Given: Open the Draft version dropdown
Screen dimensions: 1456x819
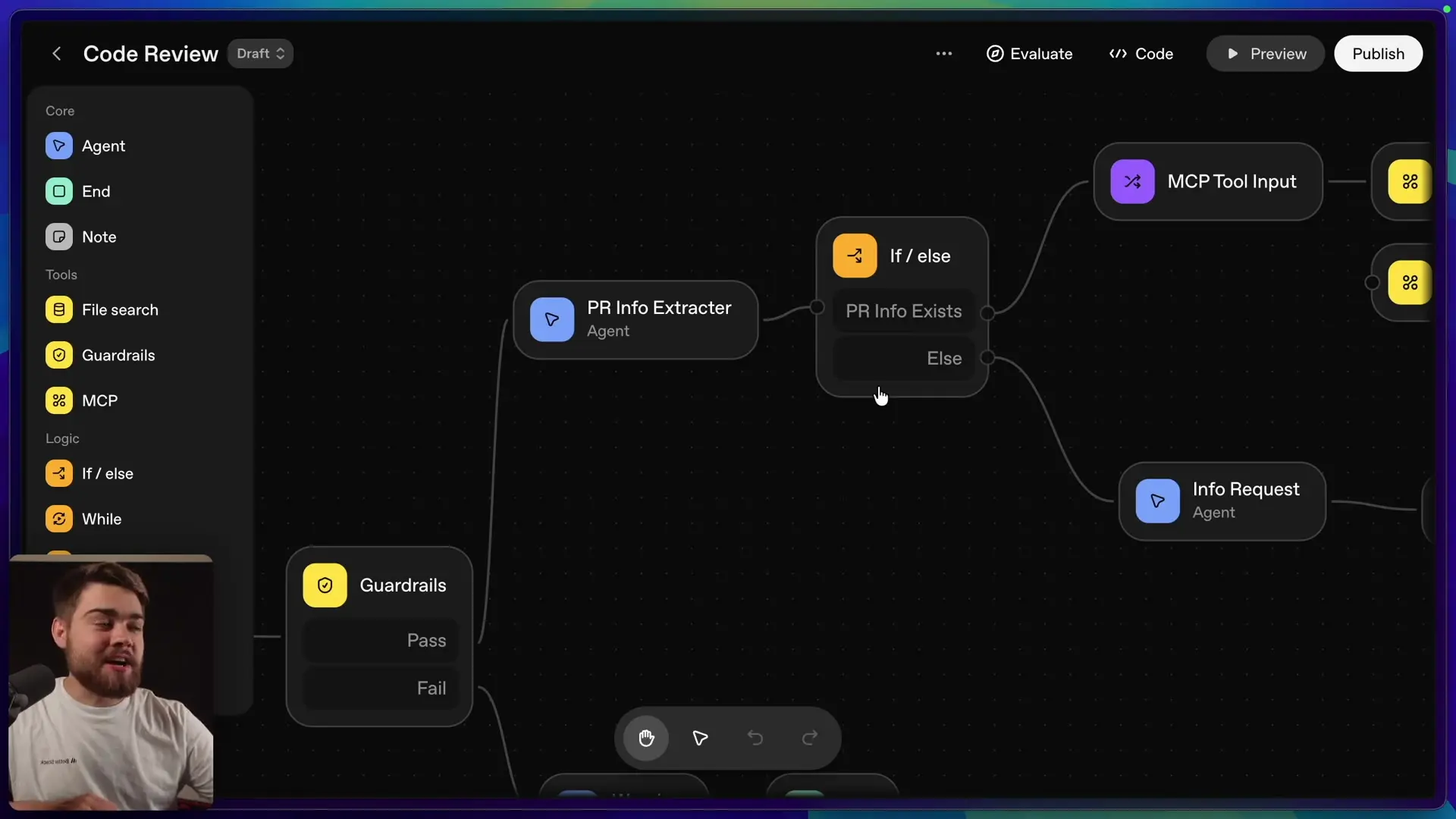Looking at the screenshot, I should click(x=260, y=54).
